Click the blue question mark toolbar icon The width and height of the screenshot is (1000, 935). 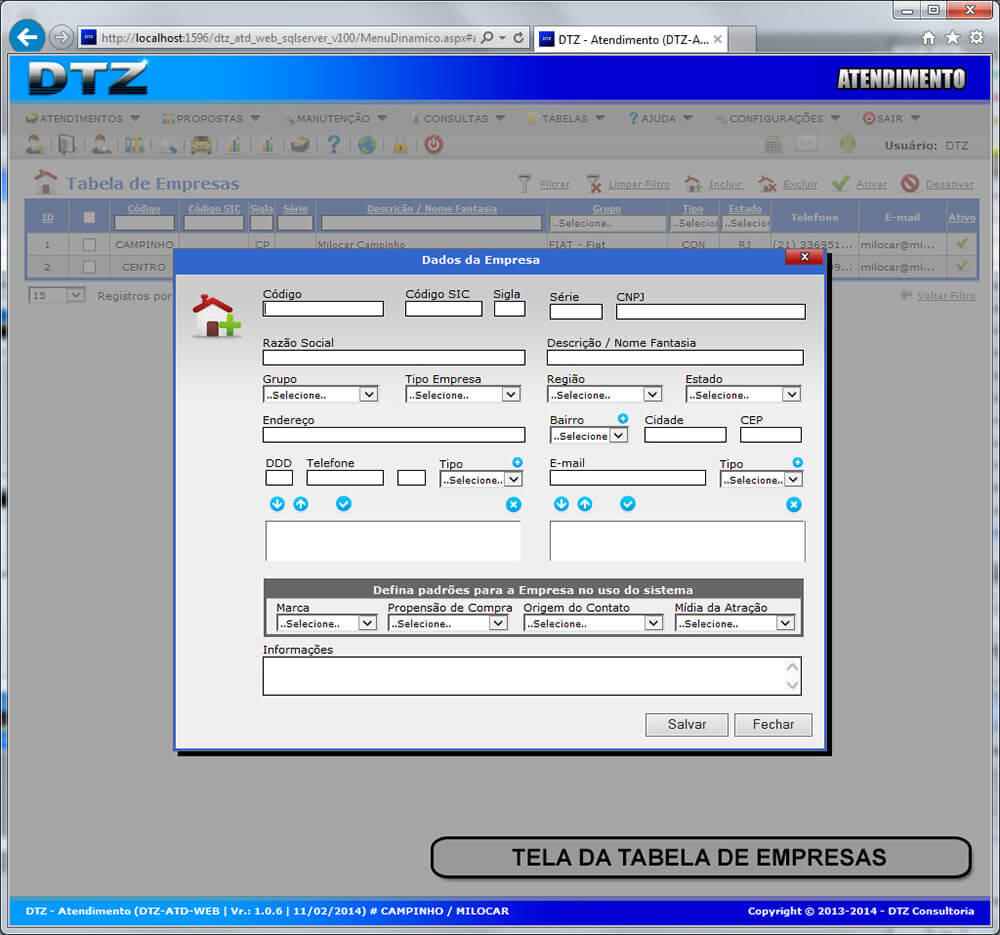click(x=334, y=145)
